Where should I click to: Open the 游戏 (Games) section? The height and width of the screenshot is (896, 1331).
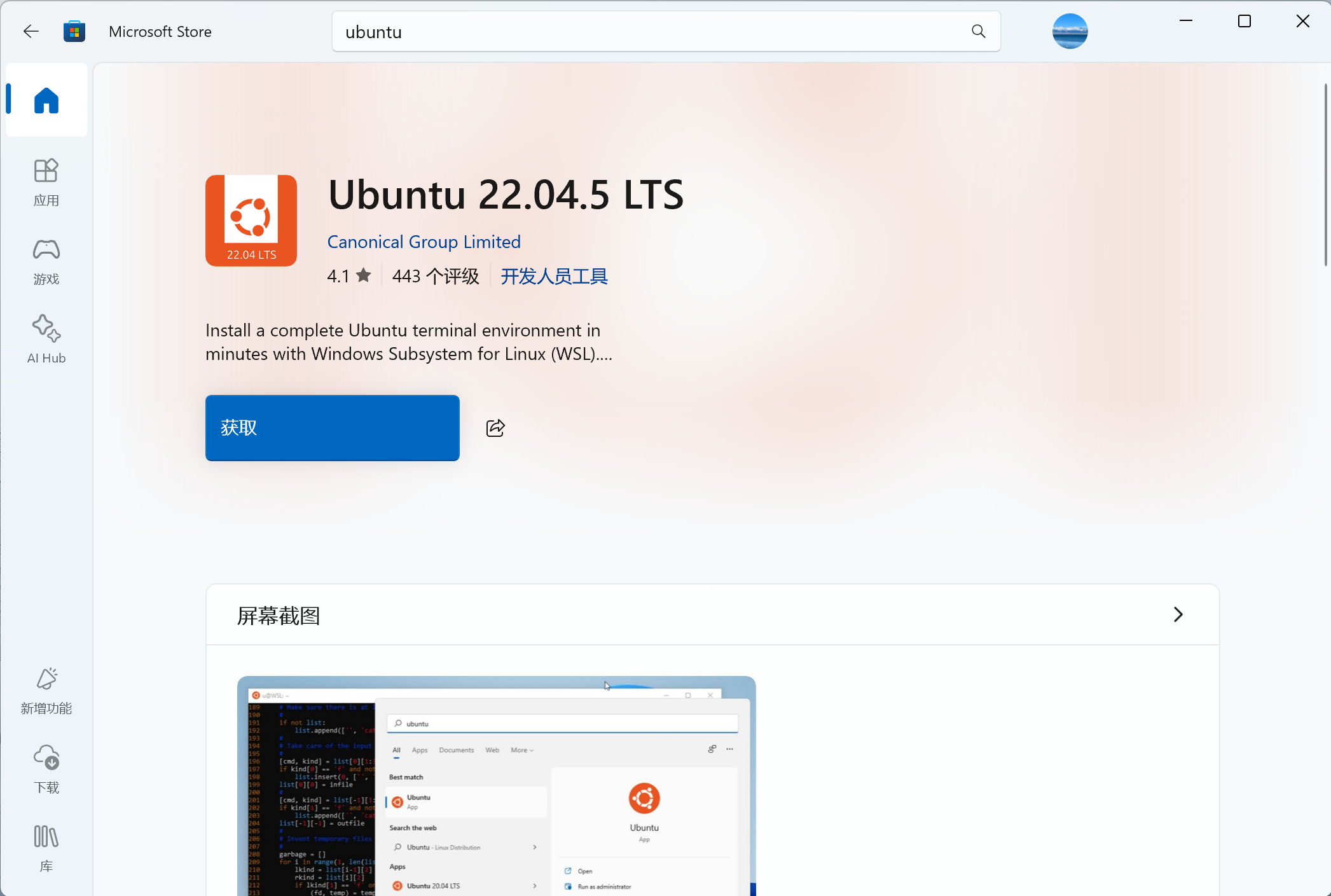[x=46, y=261]
